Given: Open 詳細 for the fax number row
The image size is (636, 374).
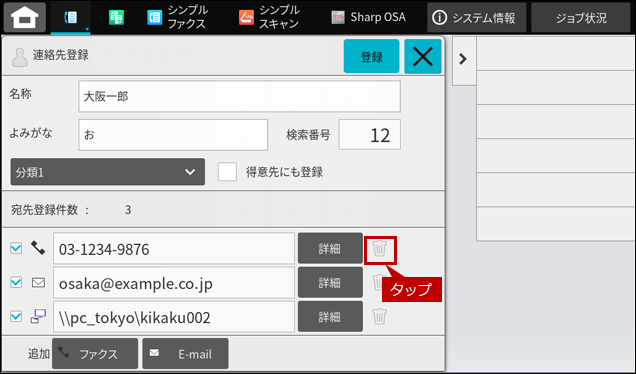Looking at the screenshot, I should coord(330,248).
